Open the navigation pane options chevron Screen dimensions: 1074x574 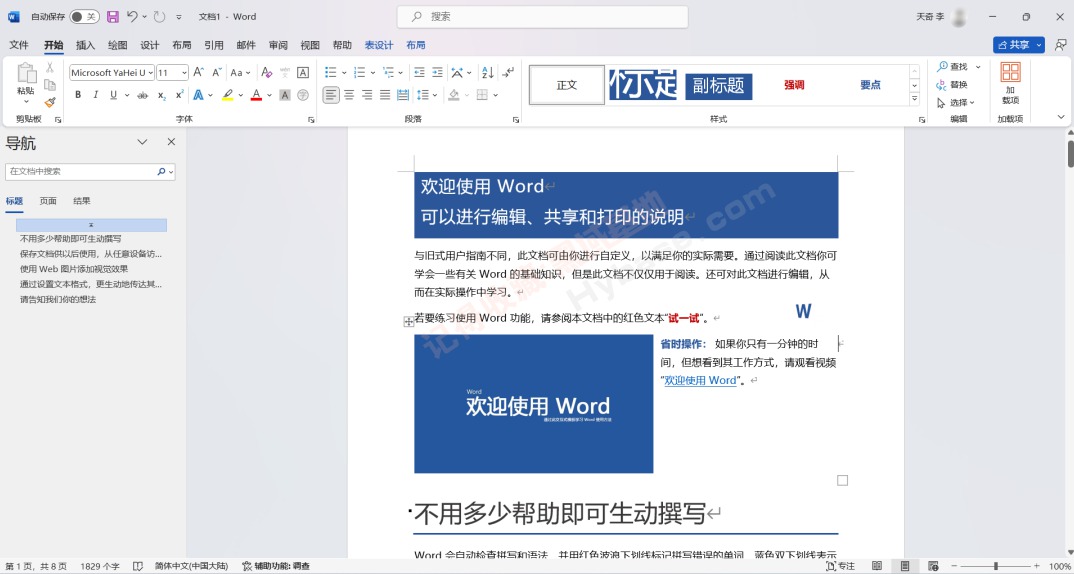pyautogui.click(x=142, y=142)
